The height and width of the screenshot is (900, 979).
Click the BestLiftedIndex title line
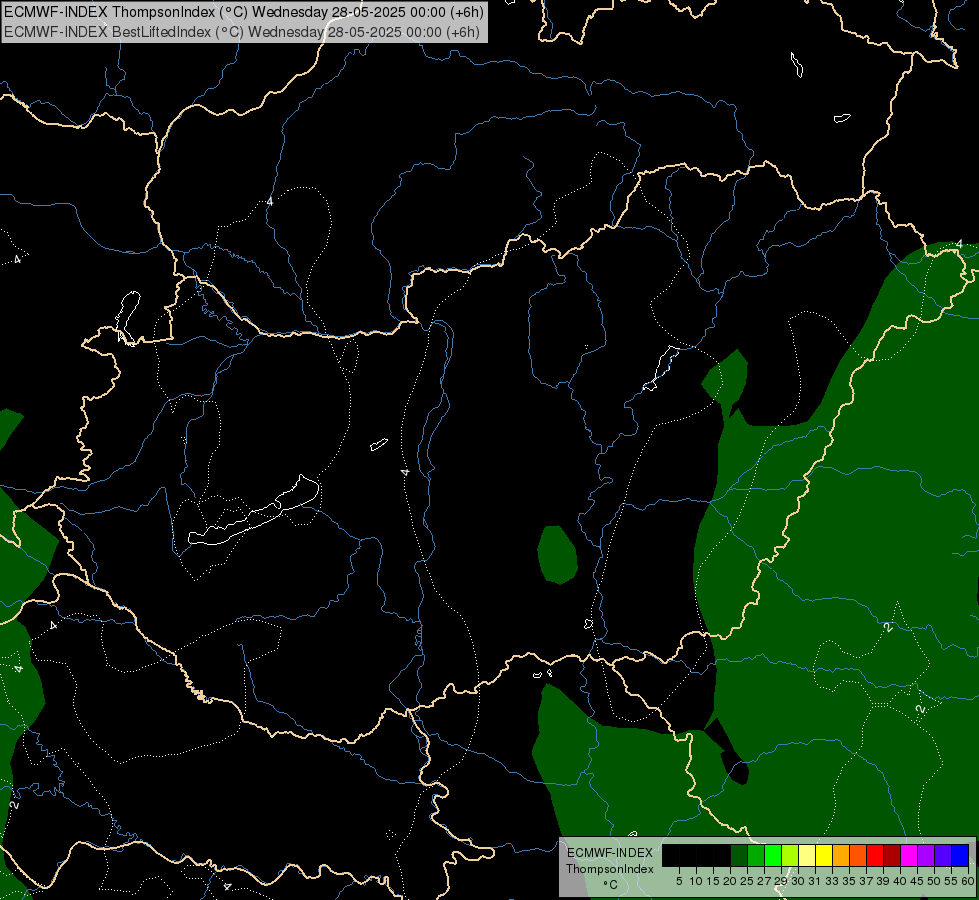(x=242, y=32)
